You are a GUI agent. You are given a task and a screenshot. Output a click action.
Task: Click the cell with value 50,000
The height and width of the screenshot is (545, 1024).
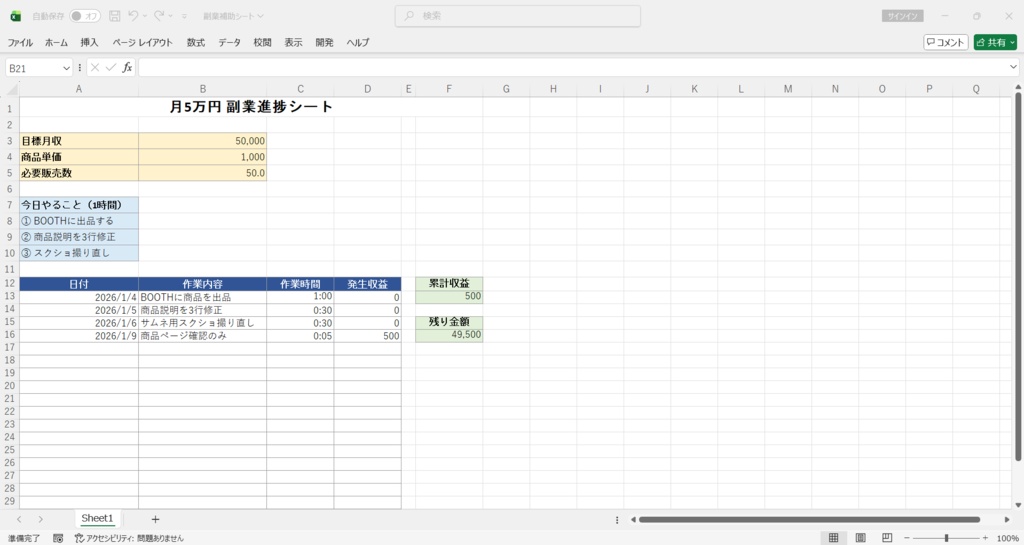point(202,140)
